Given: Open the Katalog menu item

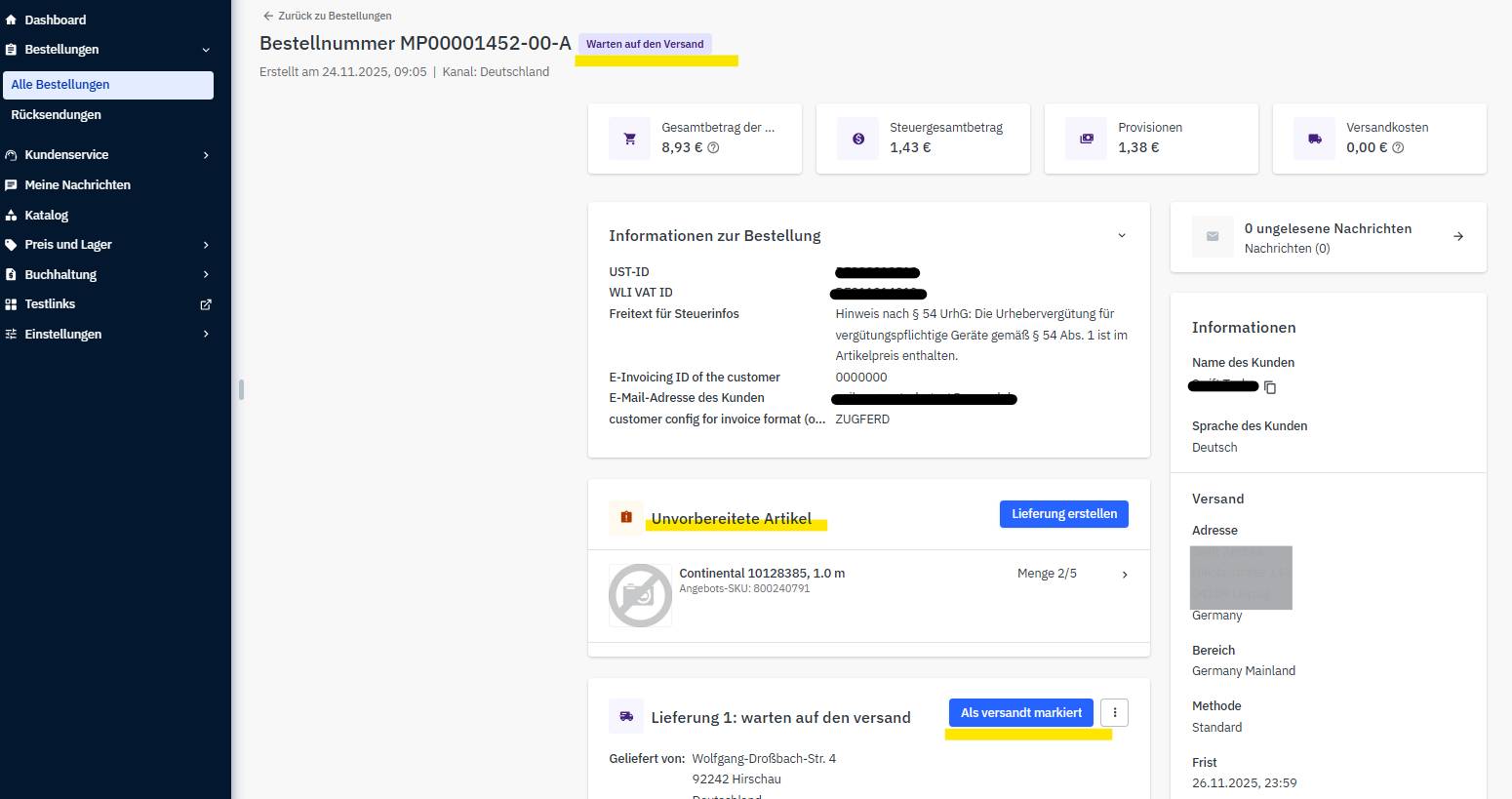Looking at the screenshot, I should click(46, 216).
